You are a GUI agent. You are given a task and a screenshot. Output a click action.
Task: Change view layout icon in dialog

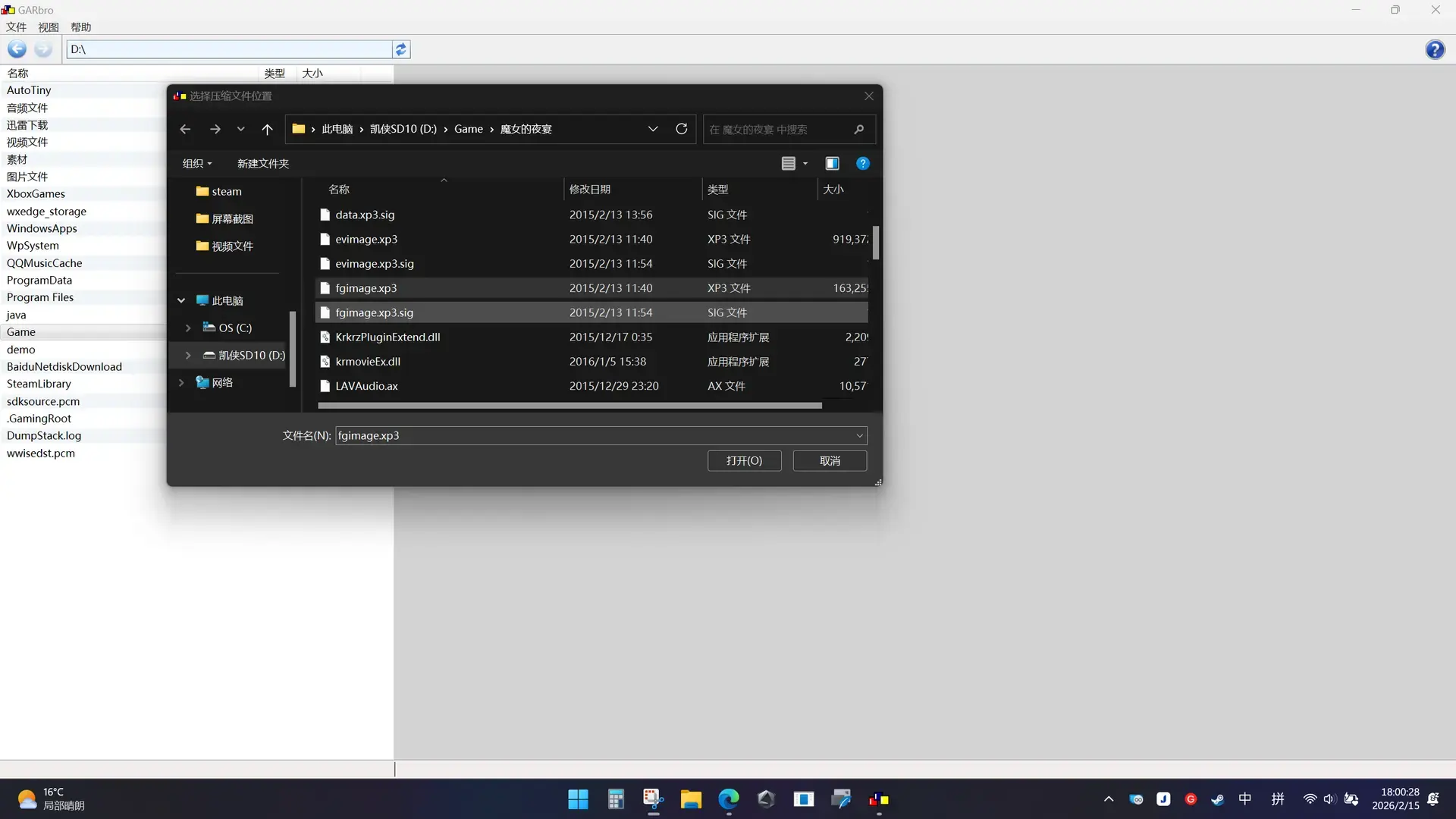point(788,163)
